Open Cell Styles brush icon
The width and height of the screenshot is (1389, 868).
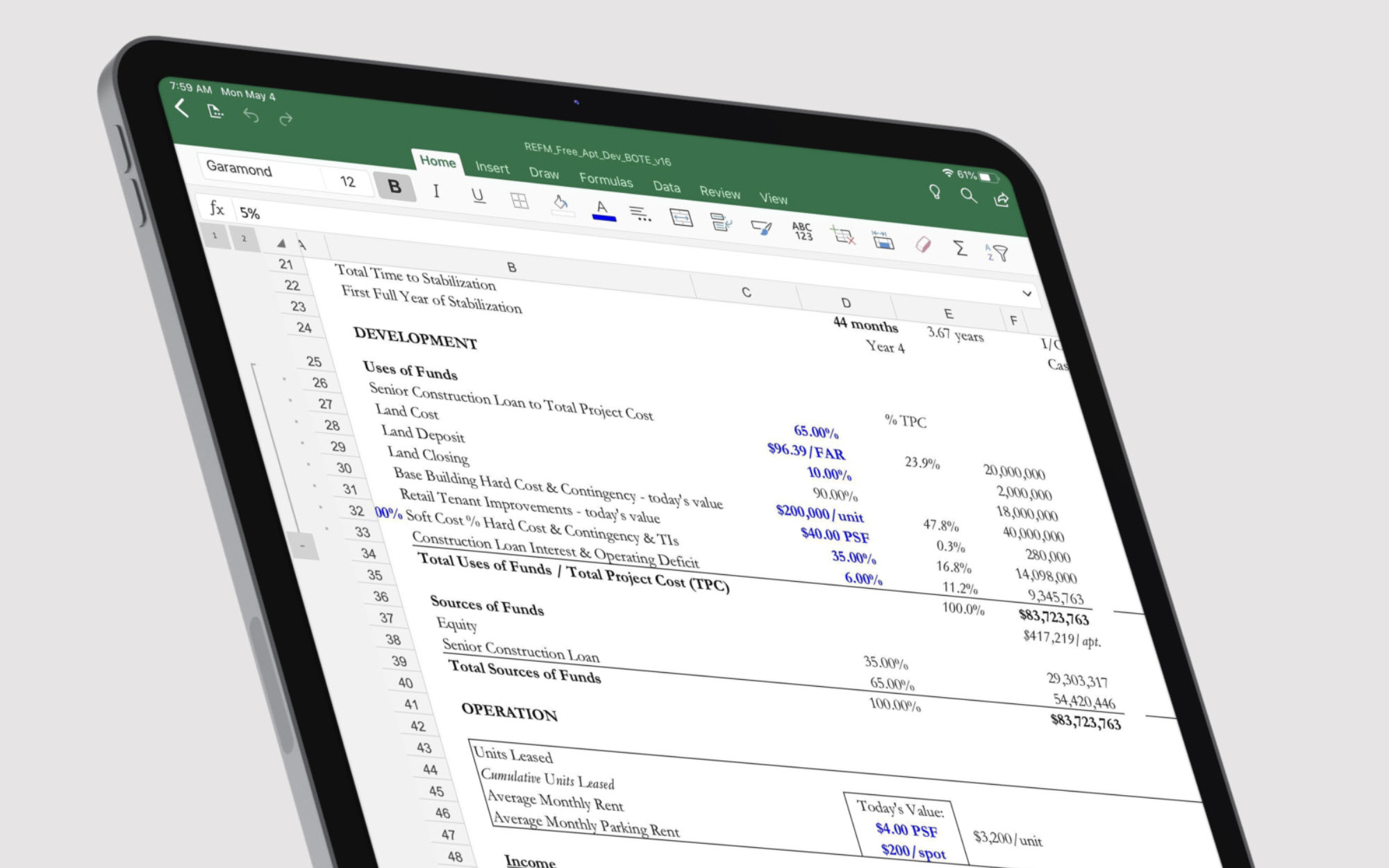pos(762,228)
